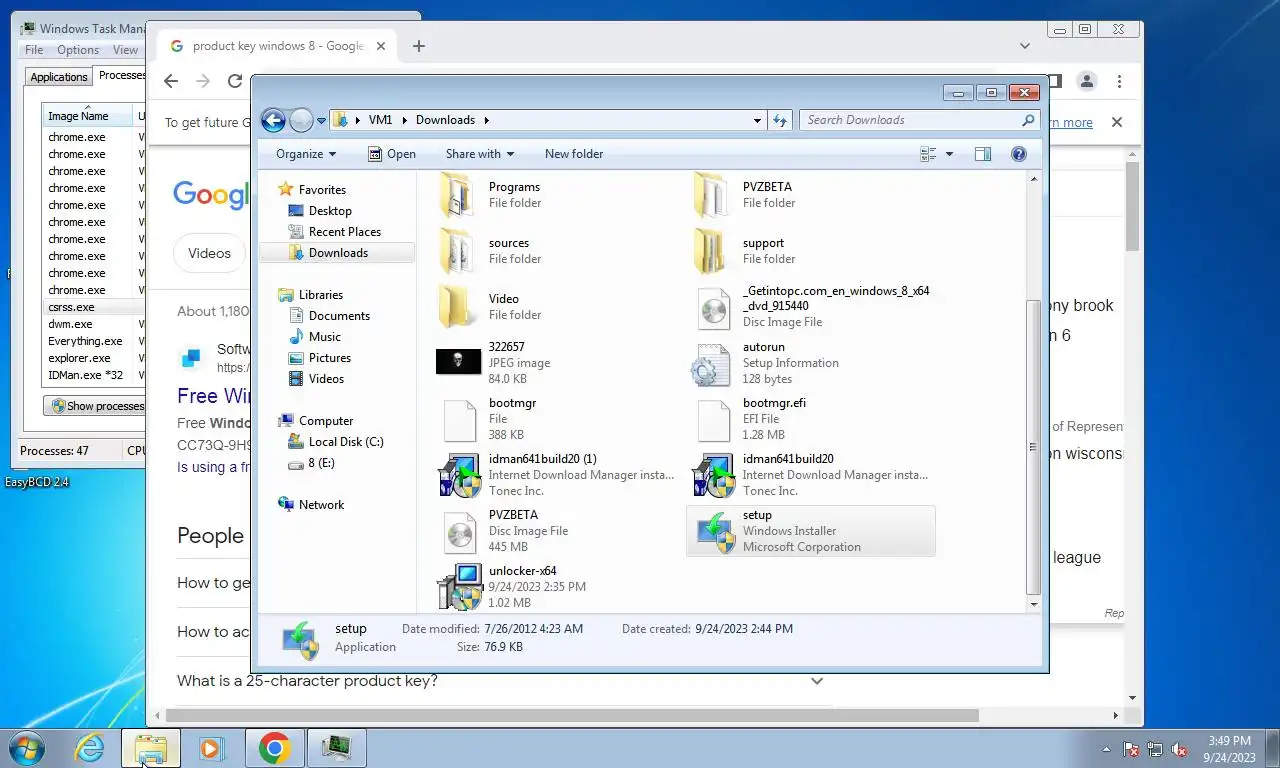Open the view options dropdown arrow
This screenshot has height=768, width=1280.
pos(949,154)
